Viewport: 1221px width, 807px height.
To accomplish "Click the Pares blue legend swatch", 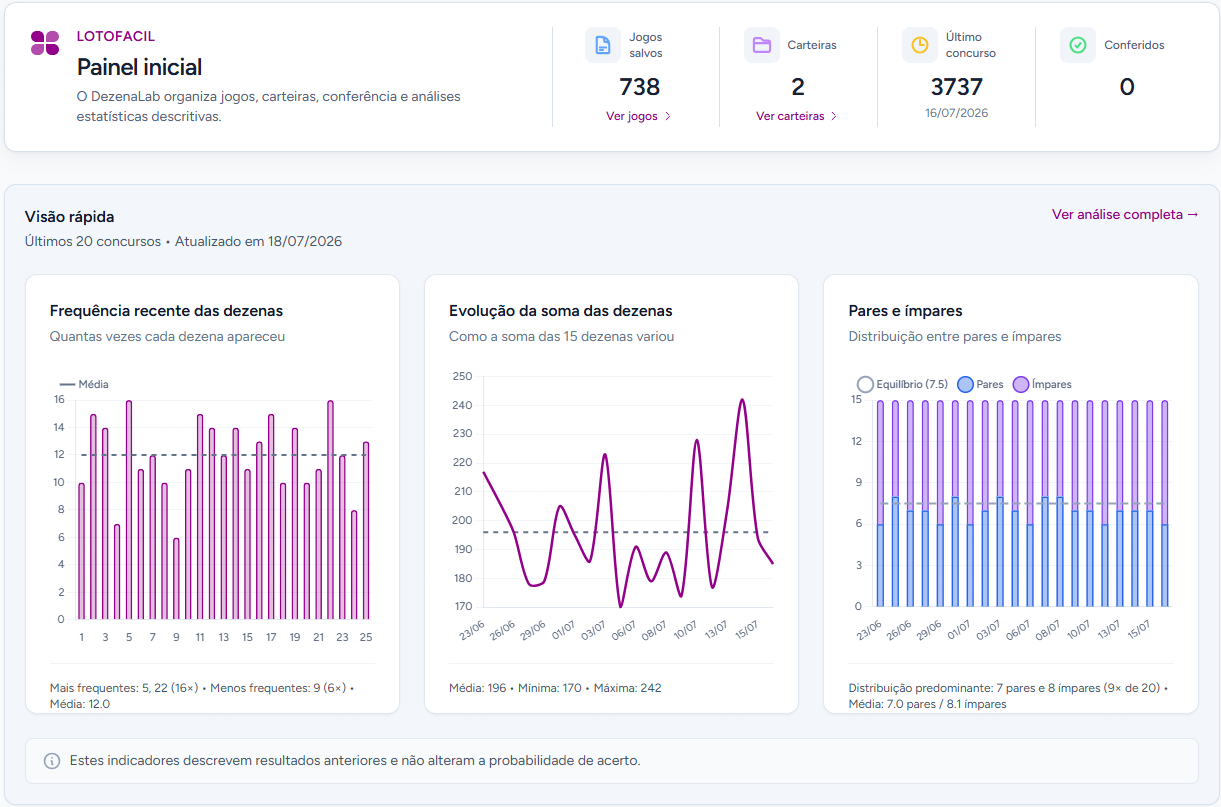I will (x=965, y=384).
